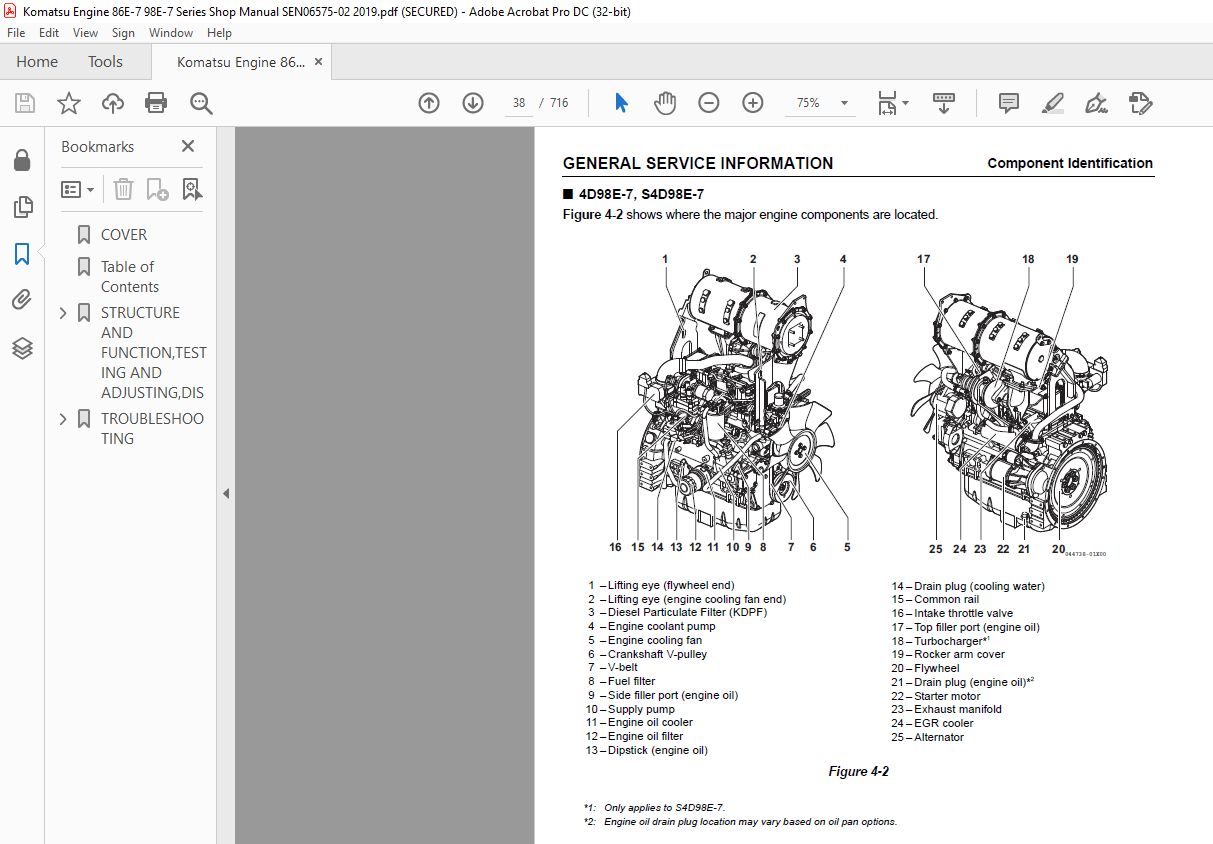Open the security lock panel icon
Image resolution: width=1213 pixels, height=844 pixels.
point(22,161)
